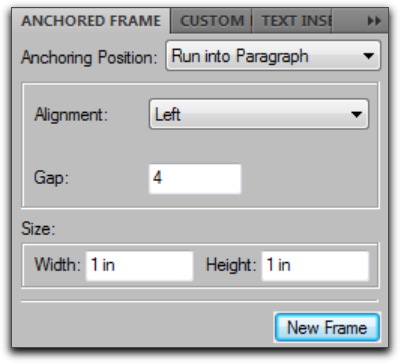Click into the Width field

click(x=140, y=266)
